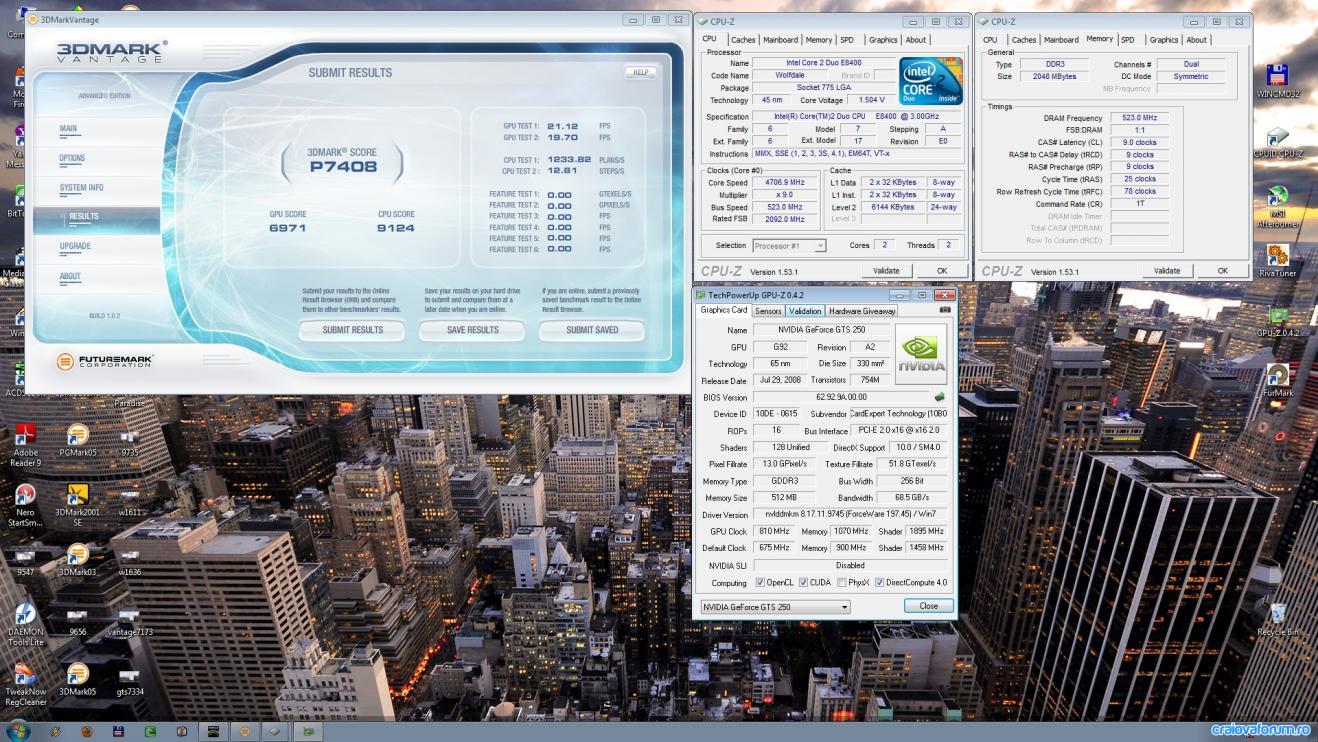Open Graphics tab in right CPU-Z window
This screenshot has height=742, width=1318.
(1164, 40)
